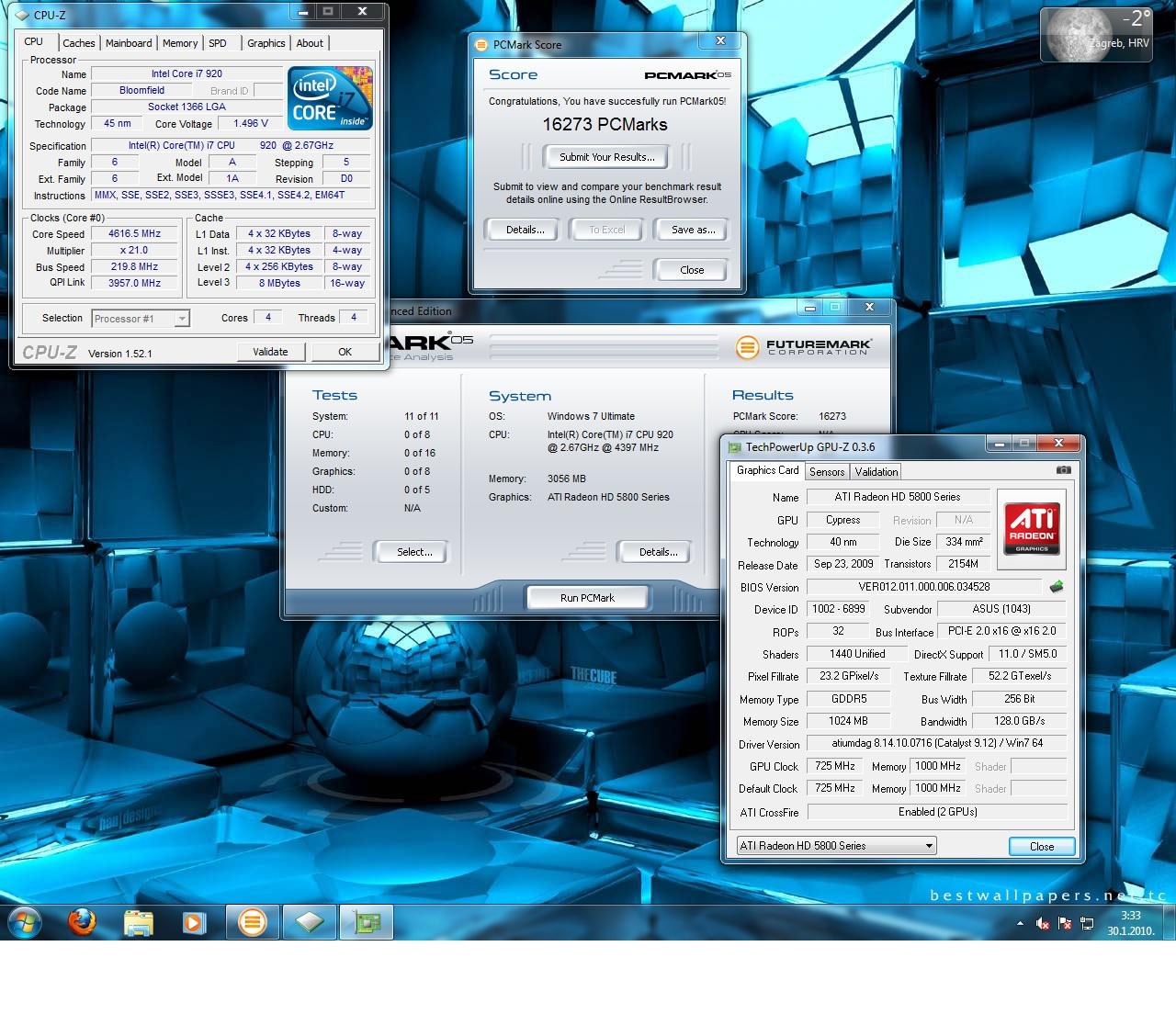Click the Close button in GPU-Z
This screenshot has width=1176, height=1025.
click(x=1042, y=847)
